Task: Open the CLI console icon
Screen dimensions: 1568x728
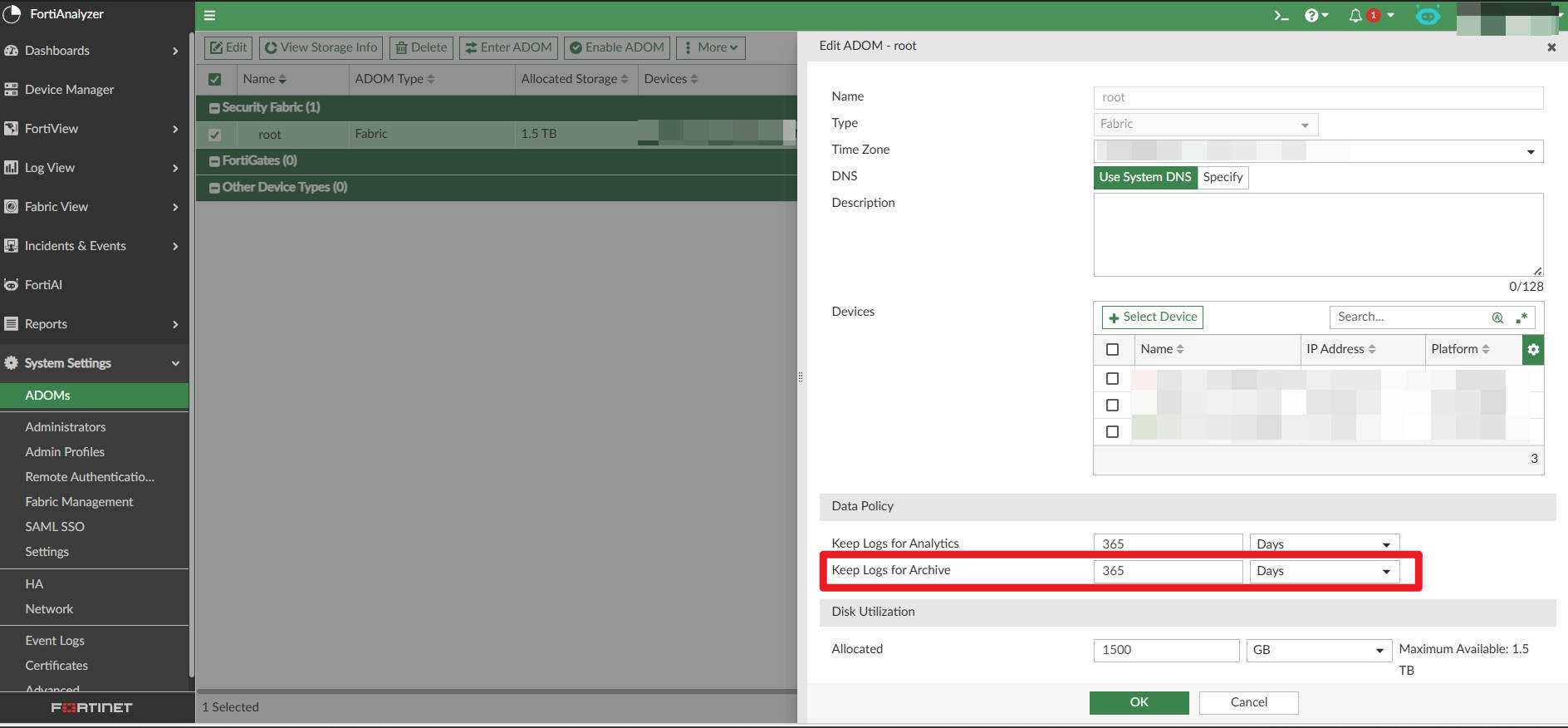Action: click(1281, 15)
